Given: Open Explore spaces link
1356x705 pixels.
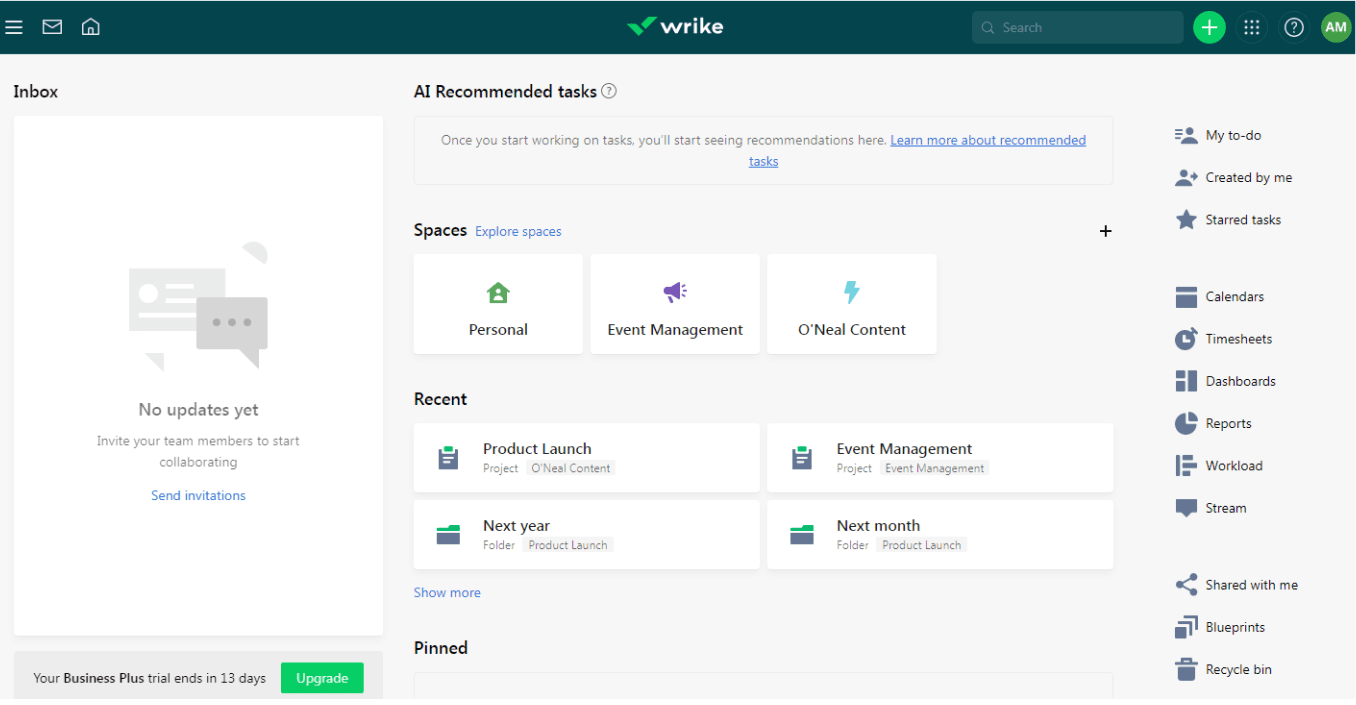Looking at the screenshot, I should (518, 232).
